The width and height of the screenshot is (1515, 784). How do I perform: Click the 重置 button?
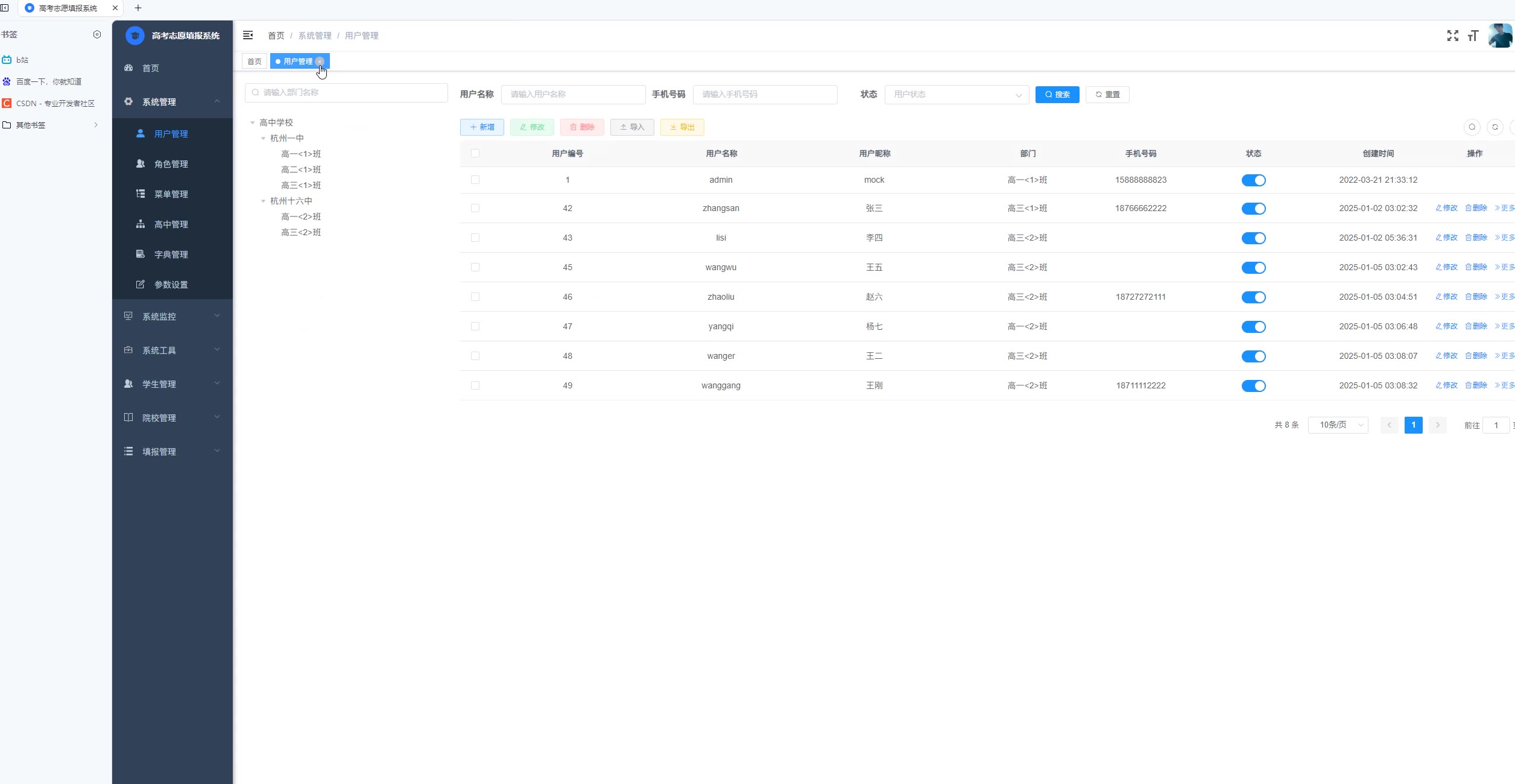(x=1107, y=95)
